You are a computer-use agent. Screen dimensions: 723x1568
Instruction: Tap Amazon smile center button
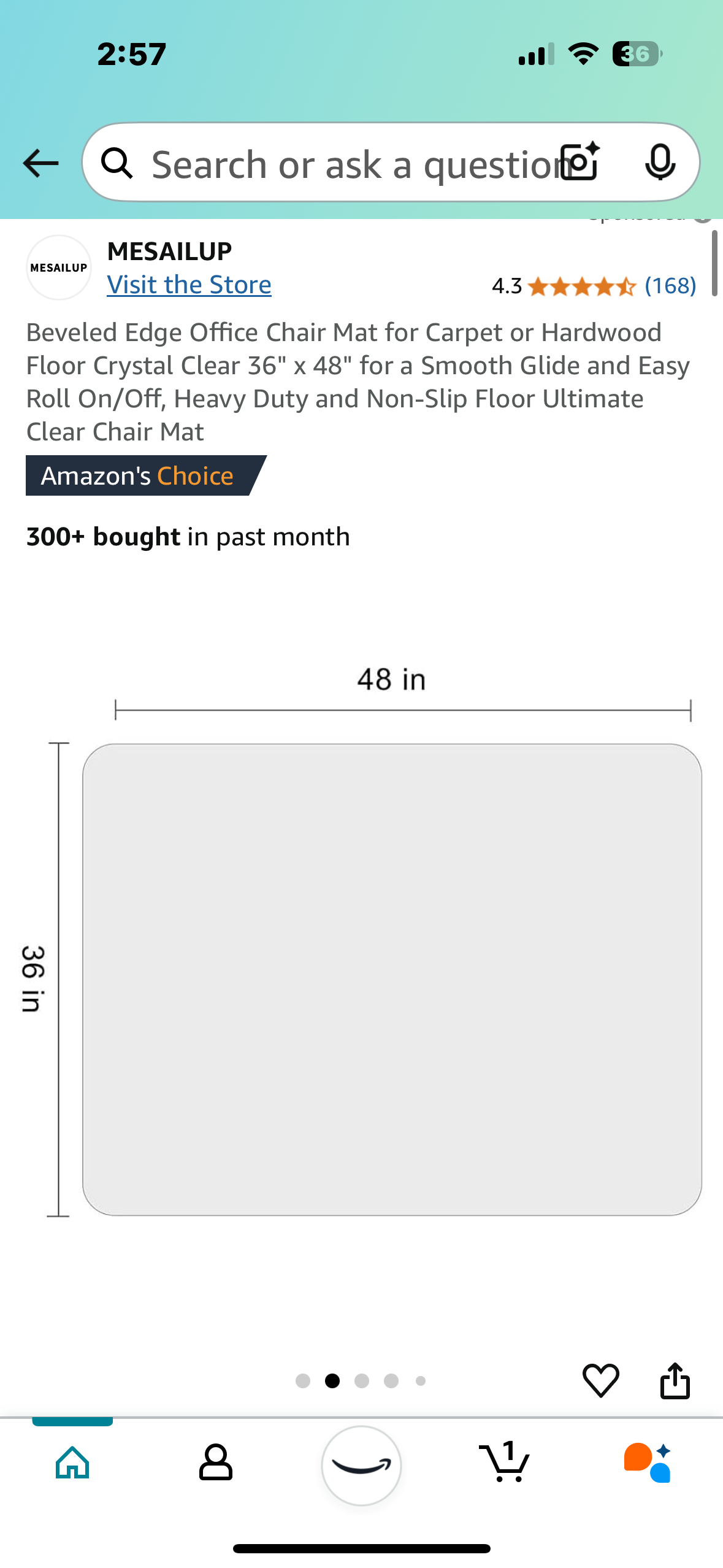361,1465
